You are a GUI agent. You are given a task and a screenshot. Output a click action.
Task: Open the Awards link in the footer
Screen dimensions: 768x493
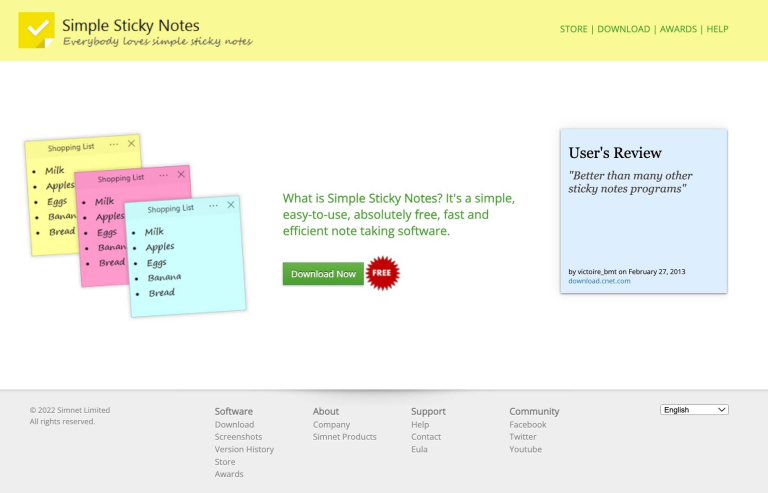pyautogui.click(x=229, y=474)
